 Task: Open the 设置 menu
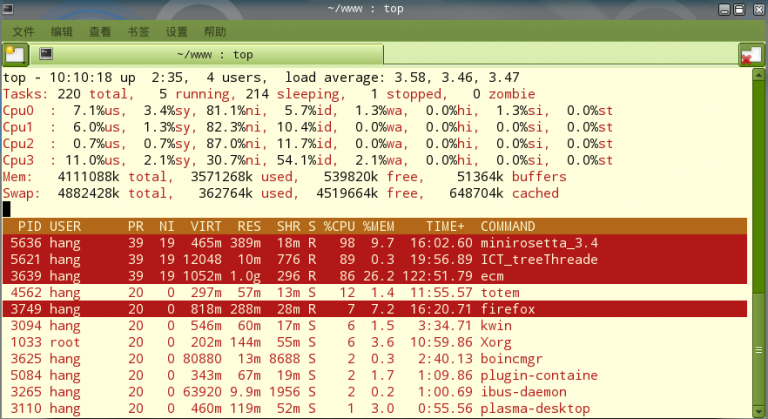[176, 32]
